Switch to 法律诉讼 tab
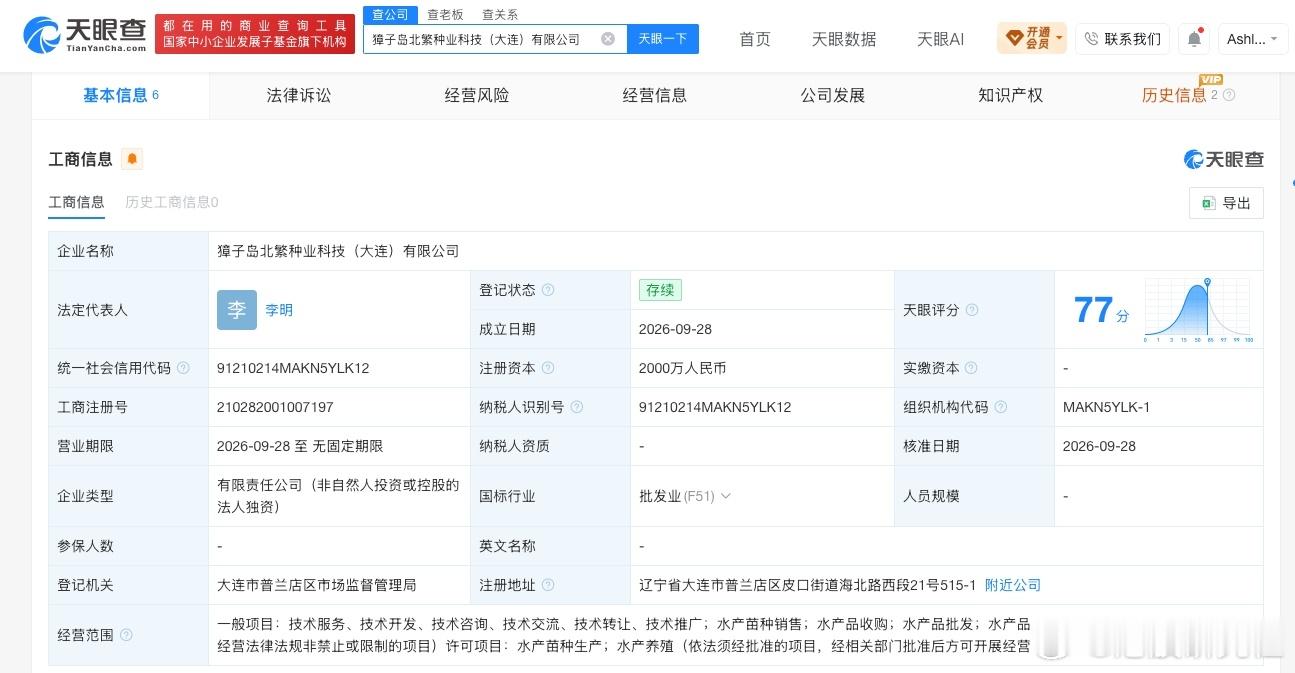Screen dimensions: 1295x673 point(298,95)
